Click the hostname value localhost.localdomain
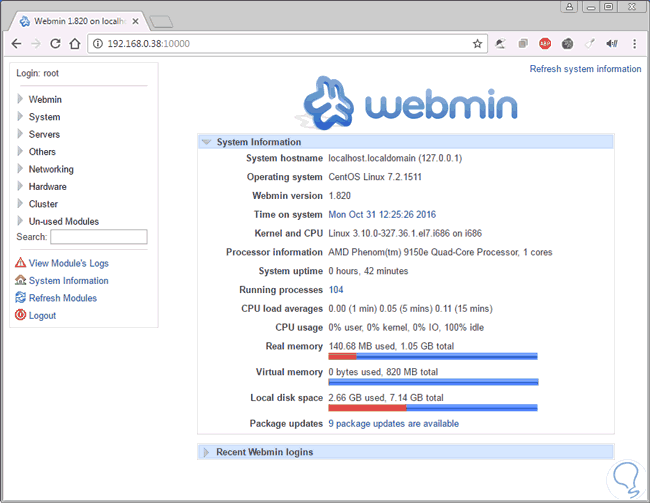The height and width of the screenshot is (503, 650). [x=395, y=158]
